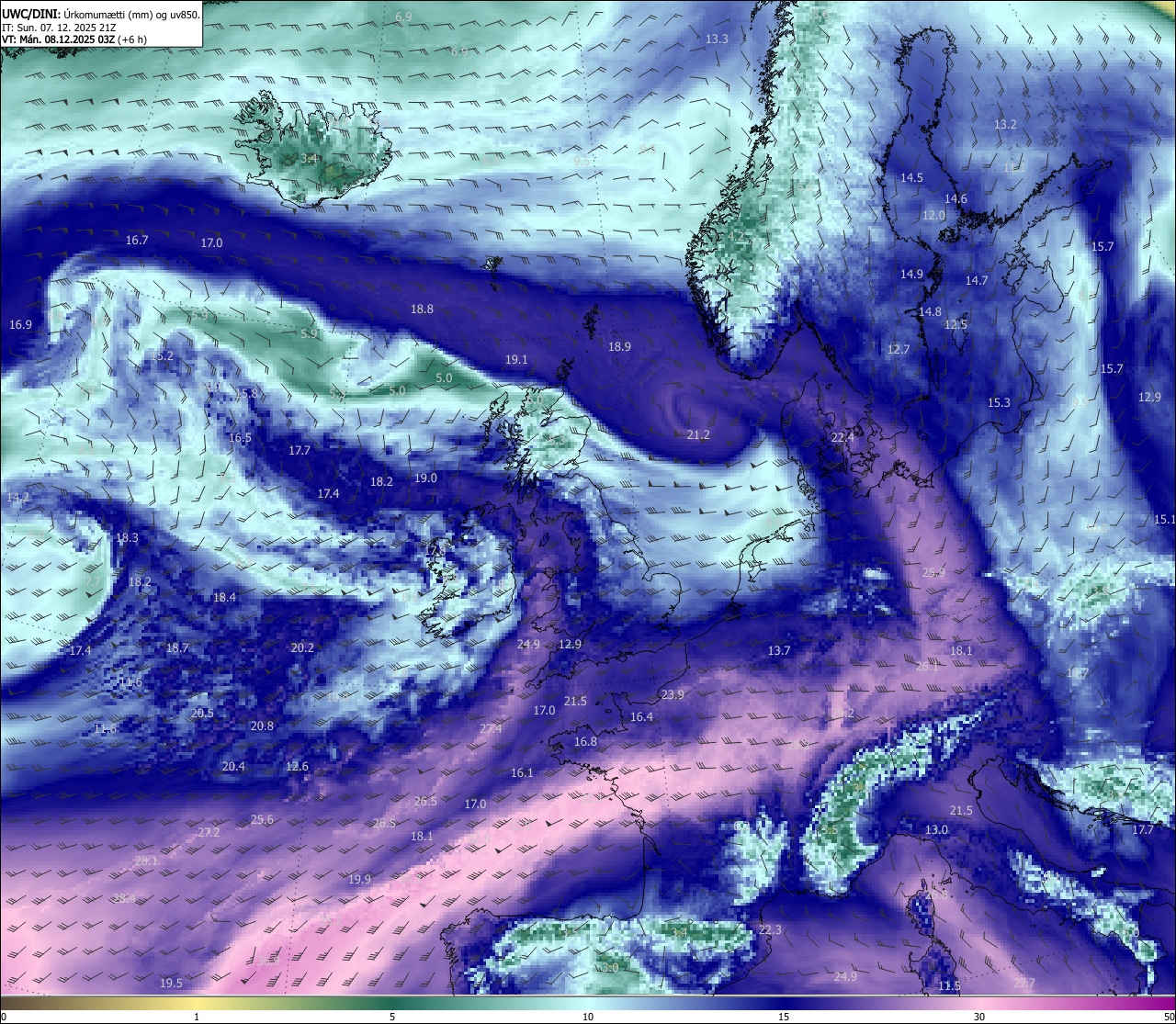Click the 18.8 value north of Scotland
1176x1024 pixels.
[422, 309]
